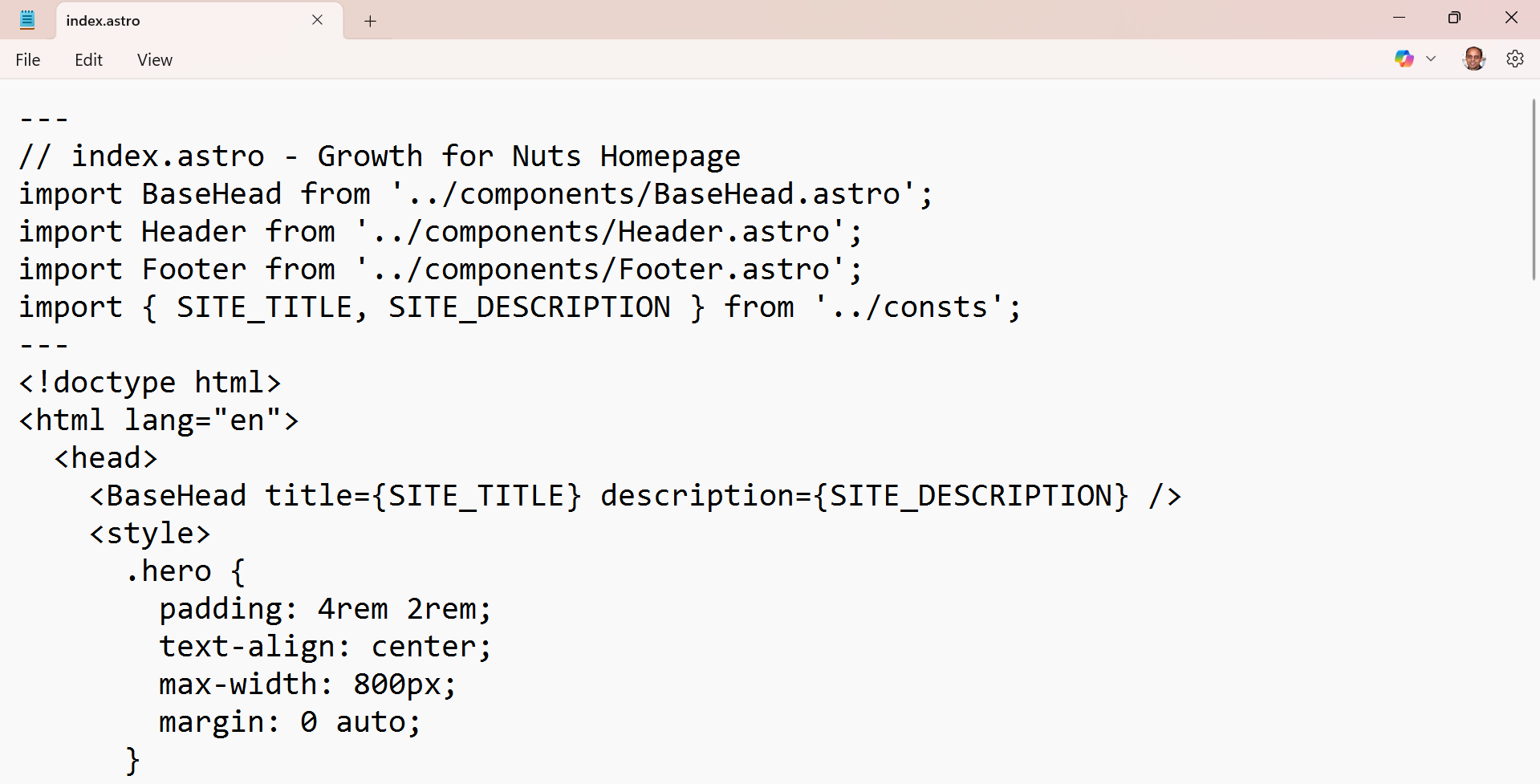Expand the Copilot options chevron
This screenshot has height=784, width=1540.
[1432, 59]
